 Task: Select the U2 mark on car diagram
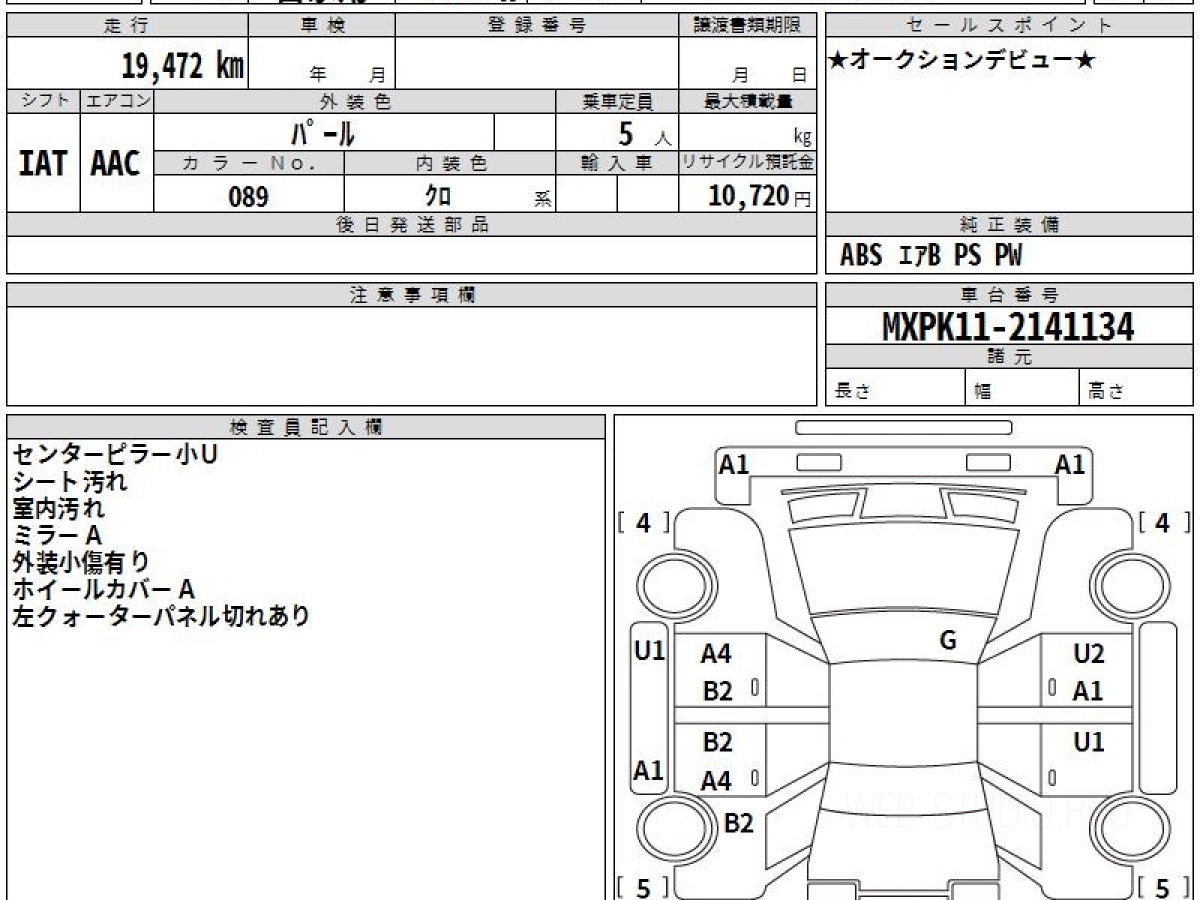pos(1088,654)
